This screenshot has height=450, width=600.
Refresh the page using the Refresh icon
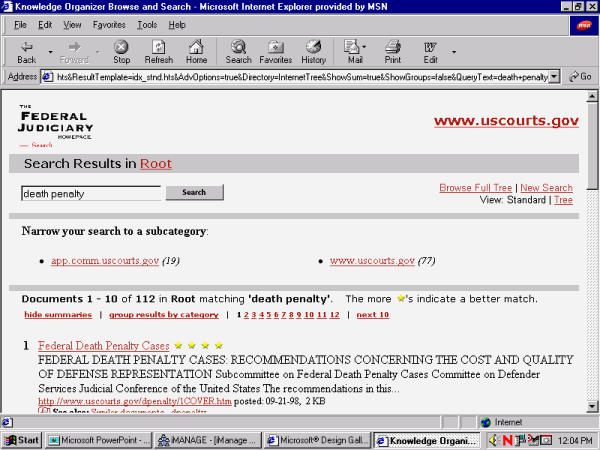pyautogui.click(x=158, y=50)
